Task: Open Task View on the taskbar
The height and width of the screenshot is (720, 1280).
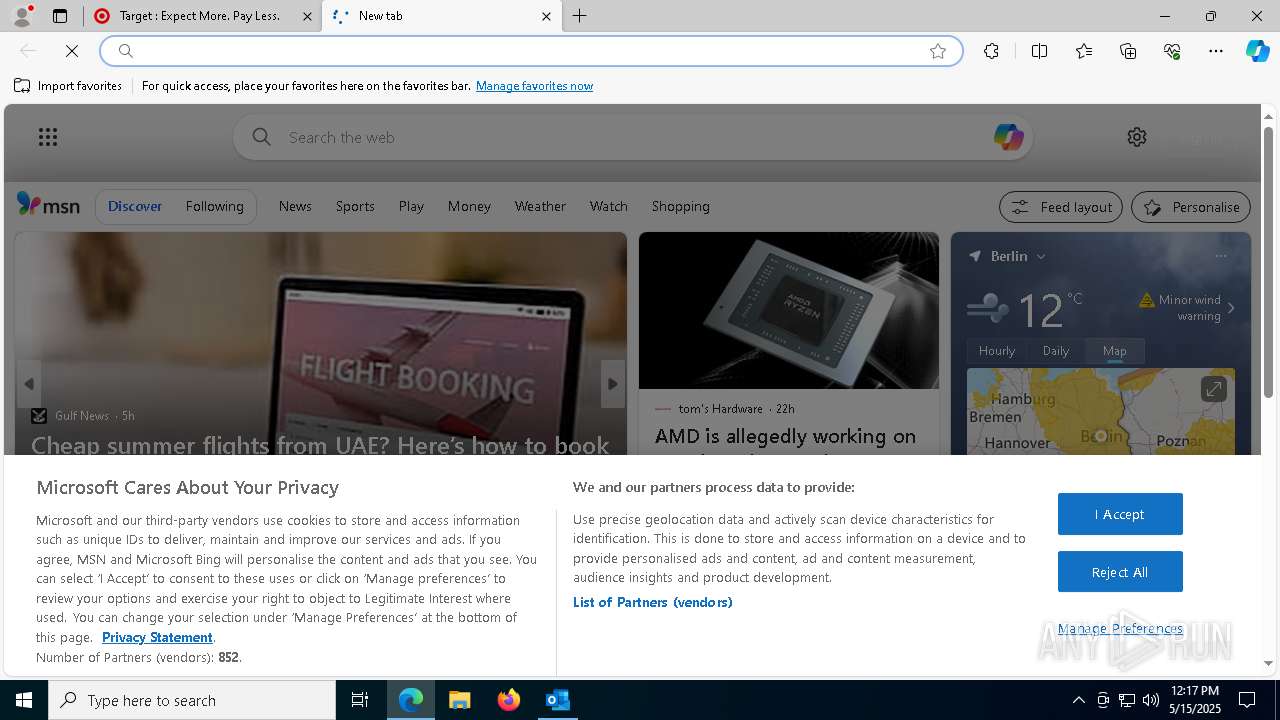Action: (x=360, y=700)
